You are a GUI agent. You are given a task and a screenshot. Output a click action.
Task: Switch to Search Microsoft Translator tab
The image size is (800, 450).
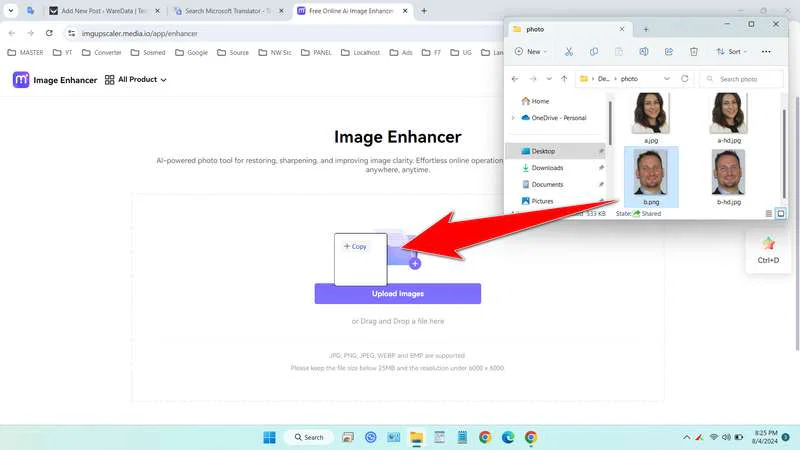tap(228, 11)
